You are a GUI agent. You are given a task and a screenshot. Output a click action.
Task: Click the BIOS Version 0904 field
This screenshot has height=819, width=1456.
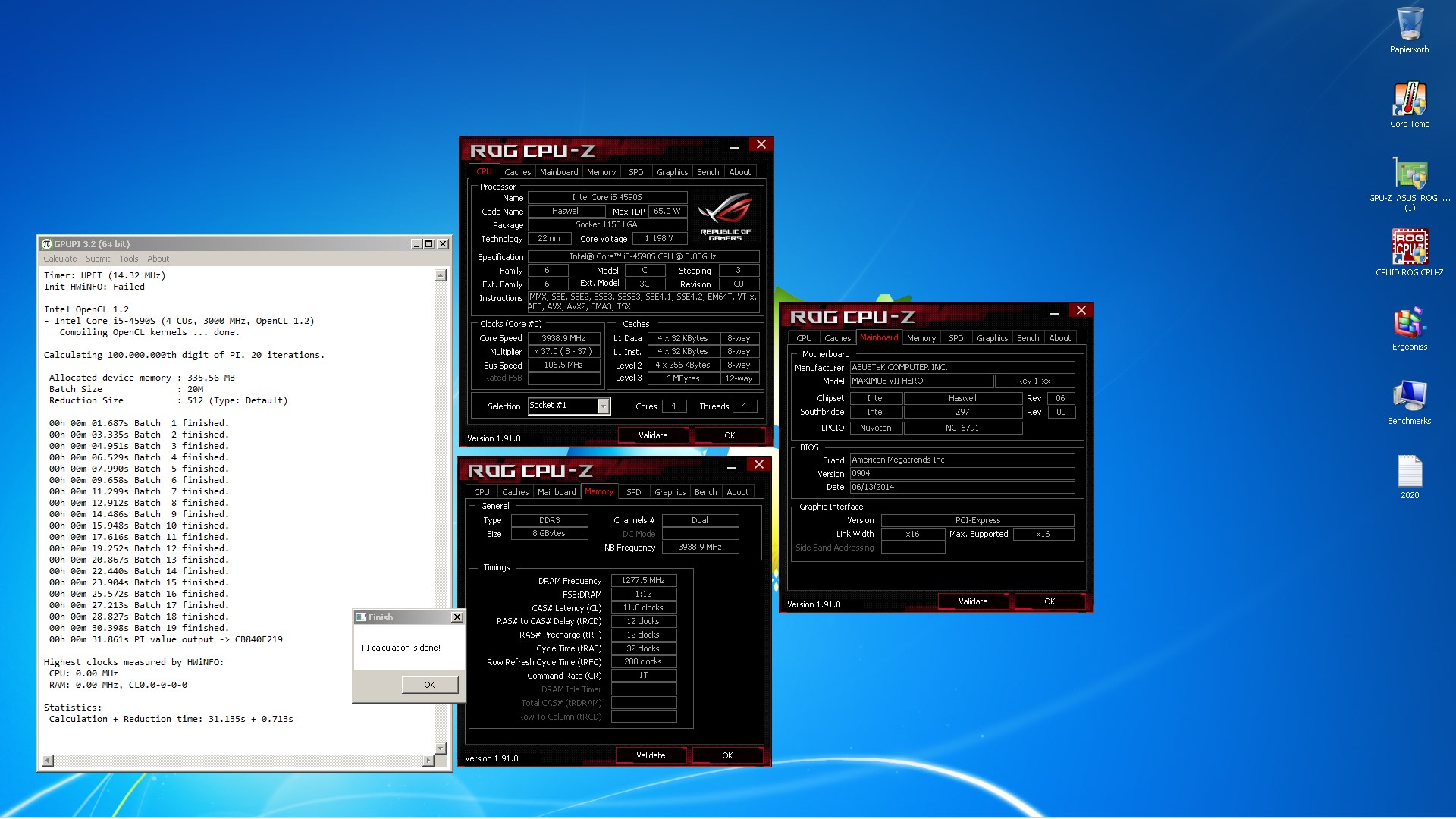tap(962, 474)
